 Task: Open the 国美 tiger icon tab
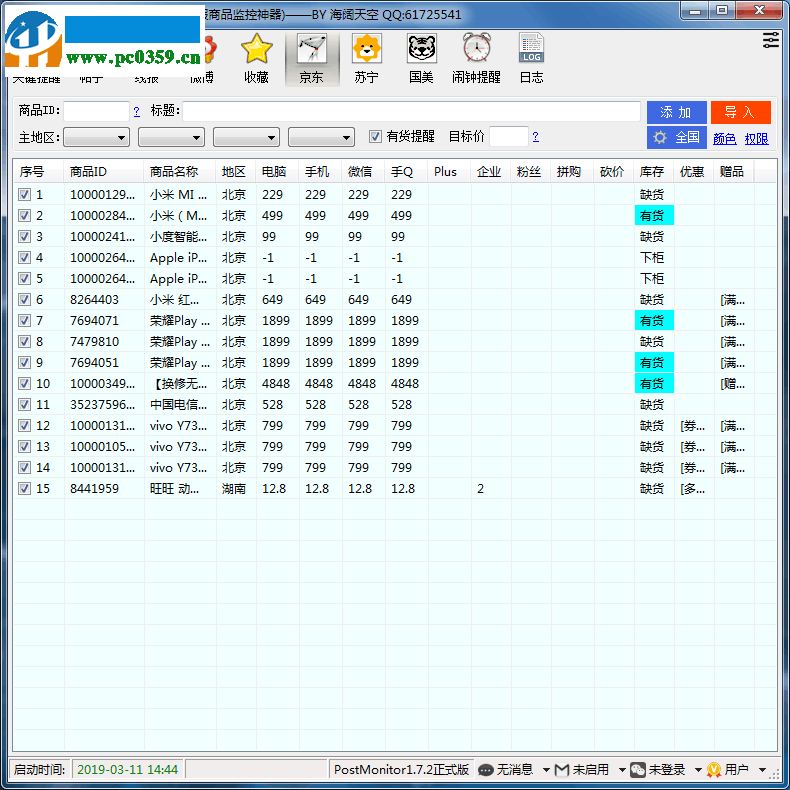(421, 59)
